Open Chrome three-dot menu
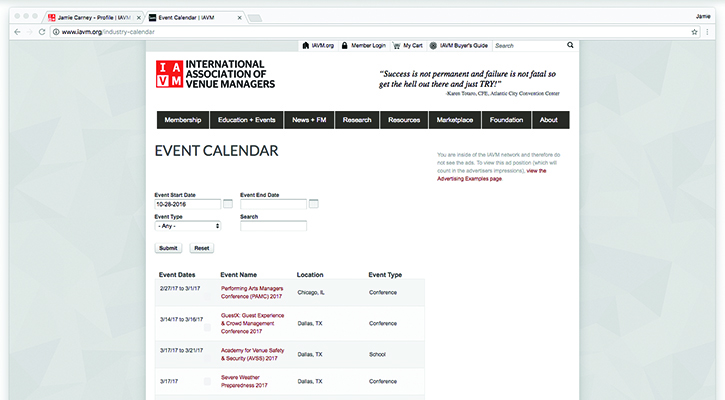 click(x=707, y=32)
